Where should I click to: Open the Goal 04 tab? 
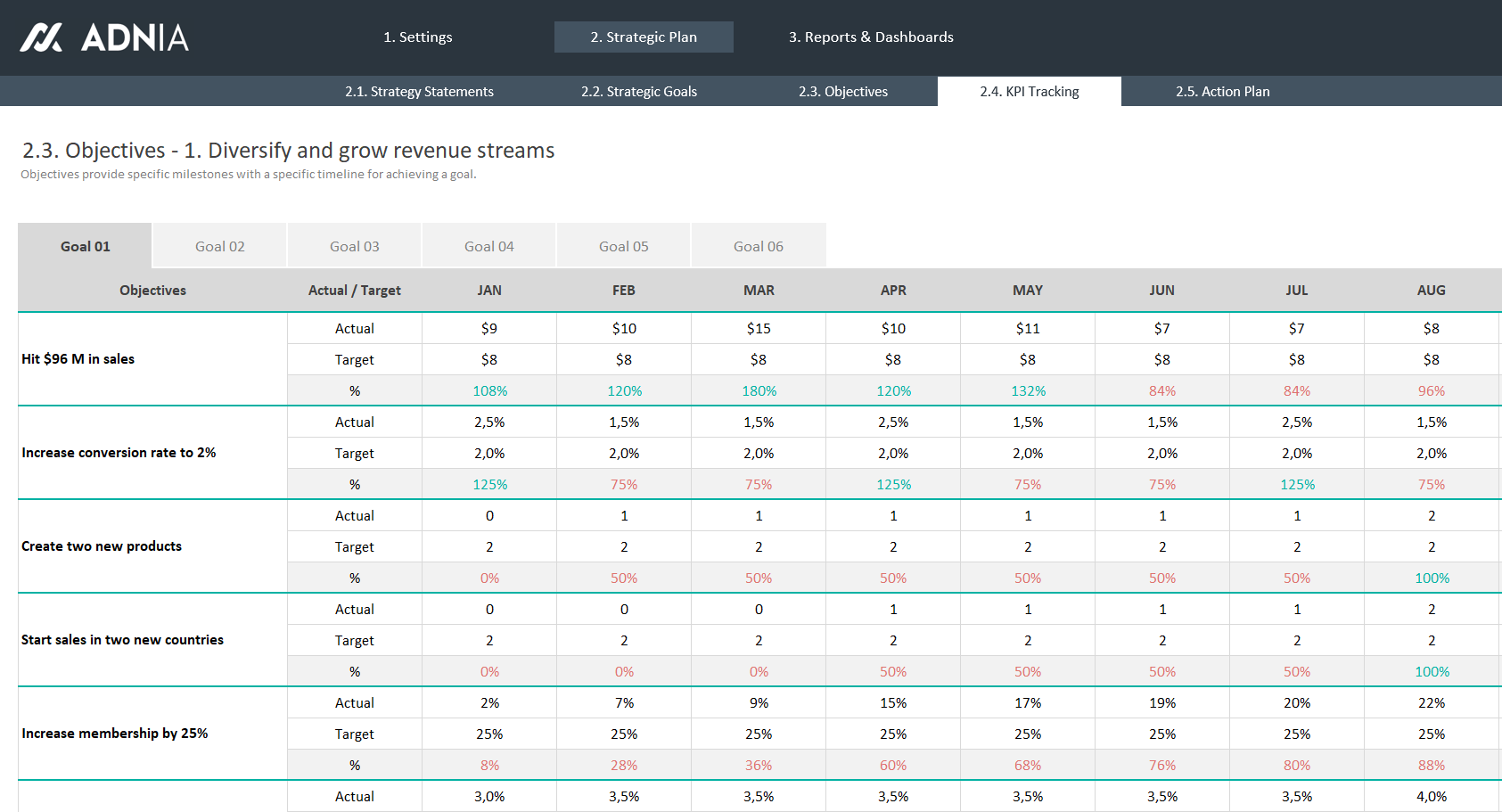coord(488,247)
